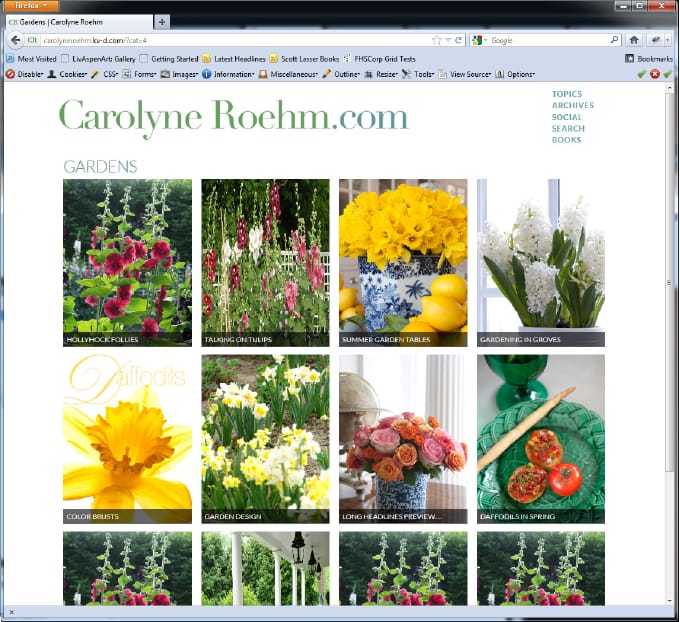Screen dimensions: 680x622
Task: Open the SEARCH site navigation link
Action: [568, 128]
